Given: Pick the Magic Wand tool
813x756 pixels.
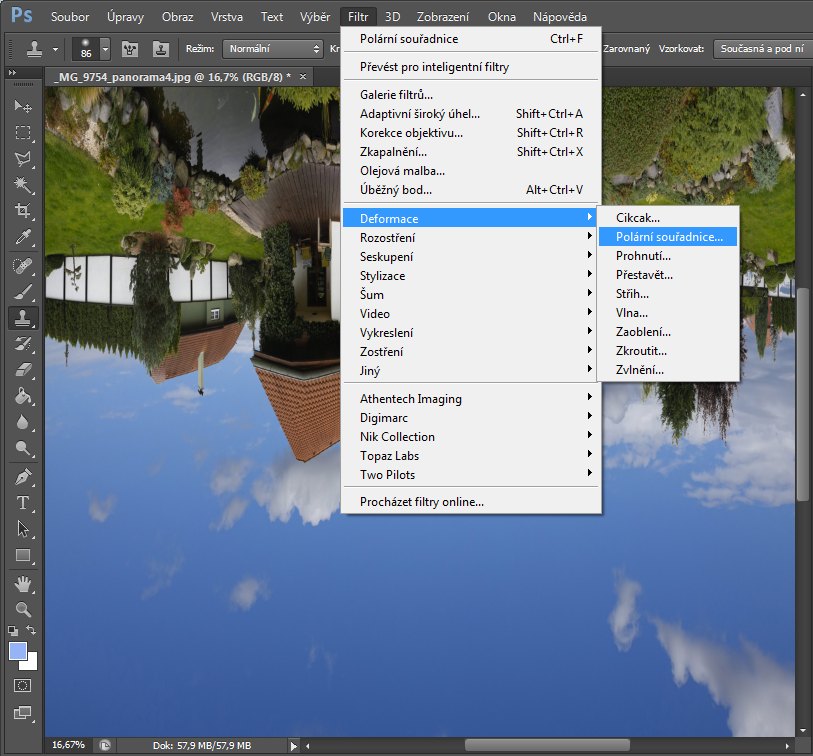Looking at the screenshot, I should pyautogui.click(x=22, y=185).
